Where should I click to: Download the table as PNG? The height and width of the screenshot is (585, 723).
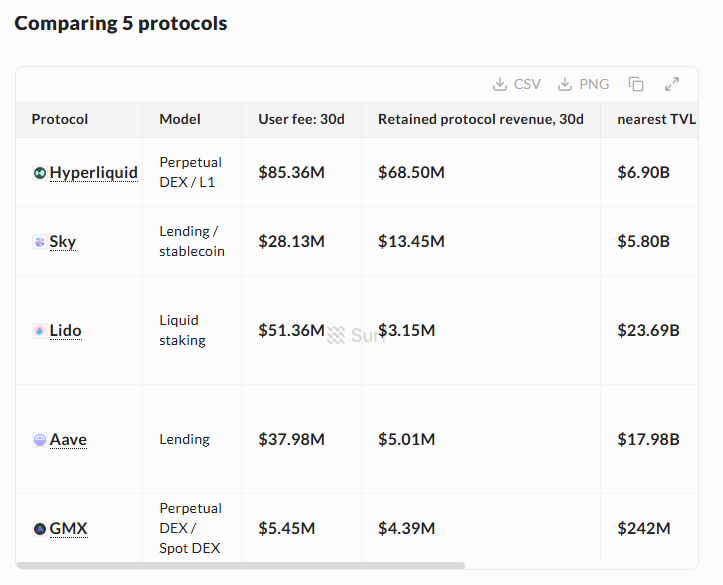click(x=583, y=84)
